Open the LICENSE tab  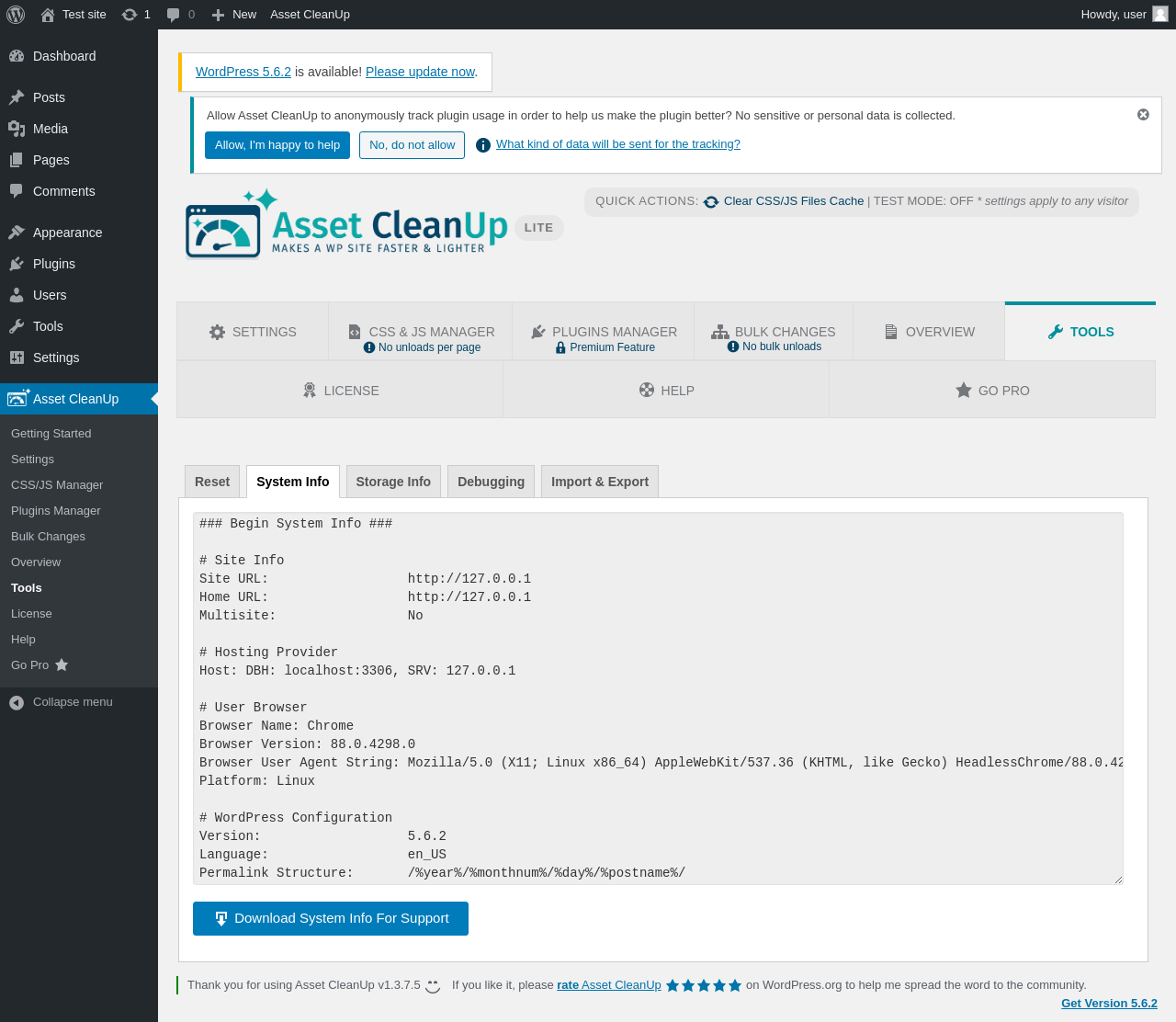(x=340, y=390)
